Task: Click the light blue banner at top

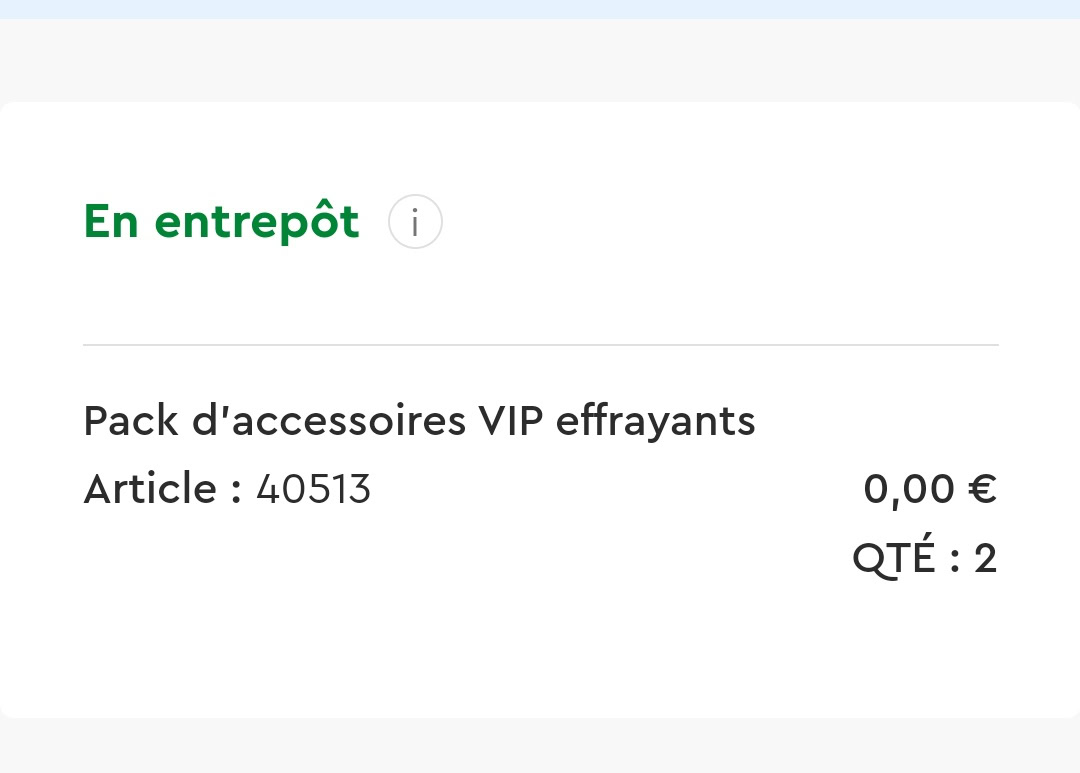Action: (x=540, y=9)
